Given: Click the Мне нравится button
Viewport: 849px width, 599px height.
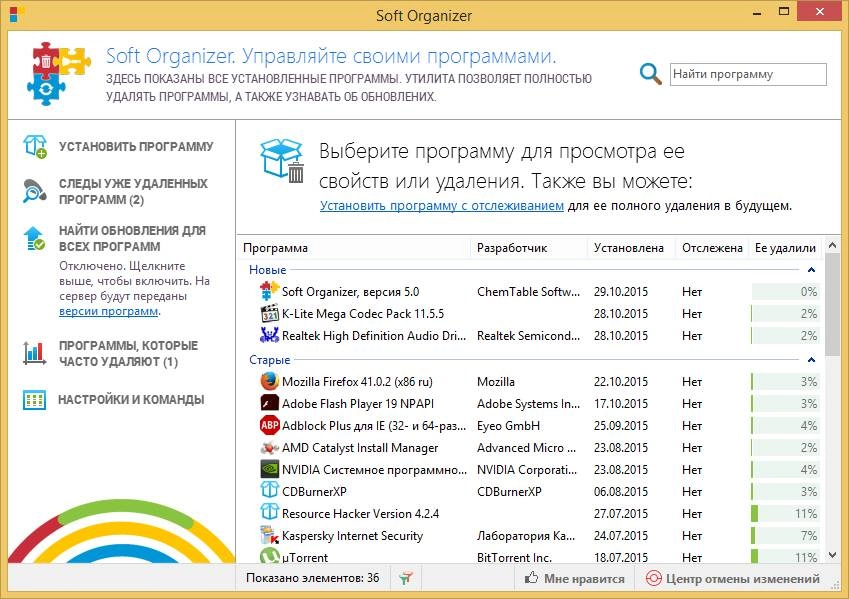Looking at the screenshot, I should (x=574, y=578).
